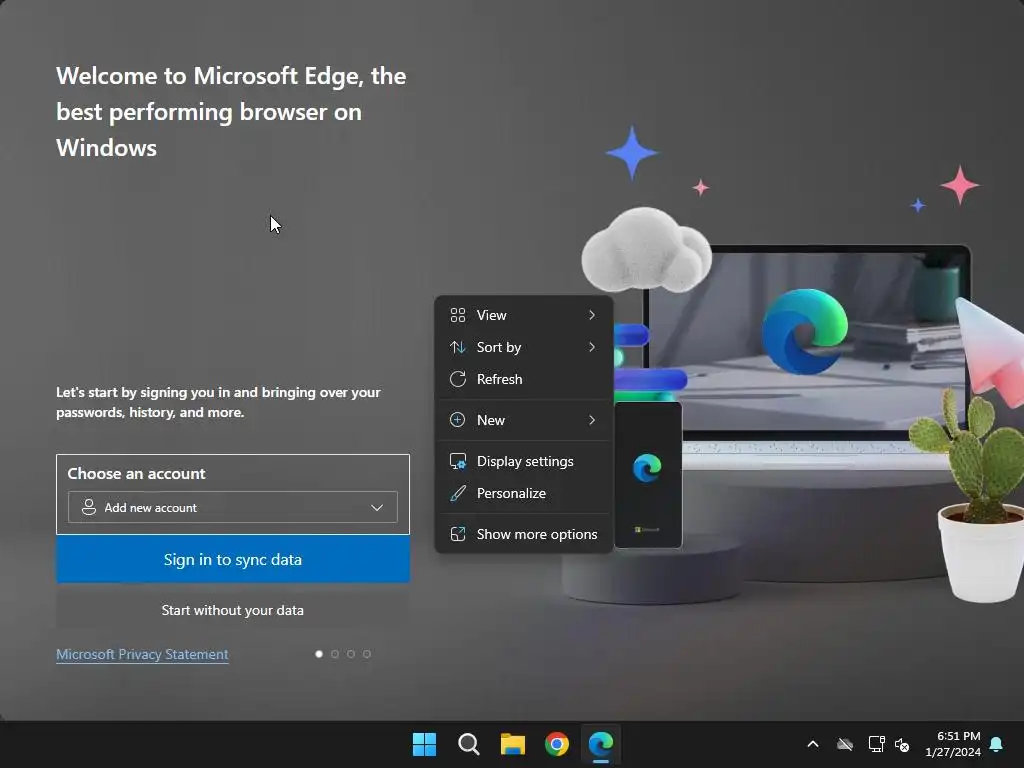Viewport: 1024px width, 768px height.
Task: Open the Add new account dropdown
Action: (232, 507)
